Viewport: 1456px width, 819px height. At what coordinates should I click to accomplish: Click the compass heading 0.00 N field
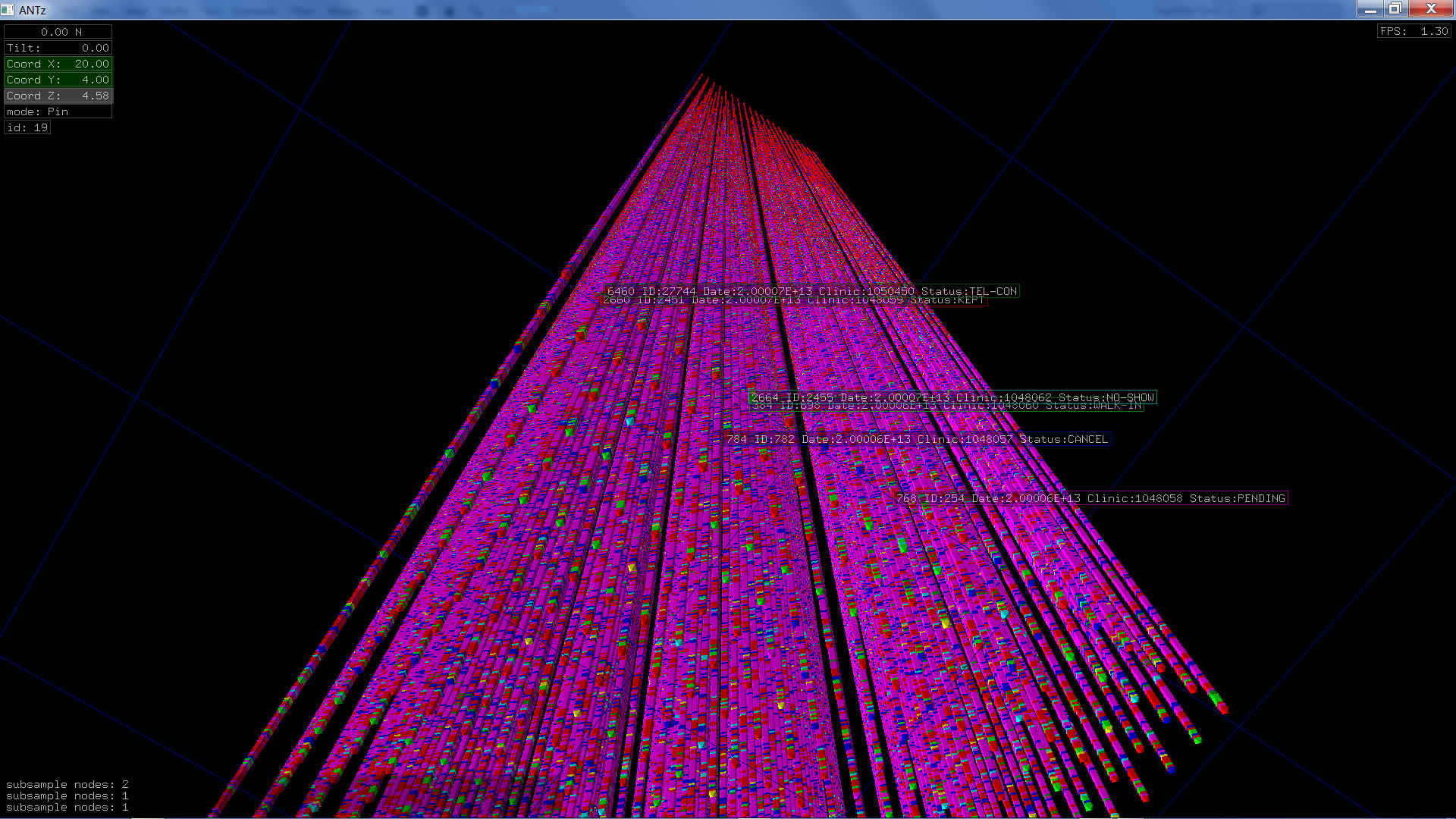58,32
